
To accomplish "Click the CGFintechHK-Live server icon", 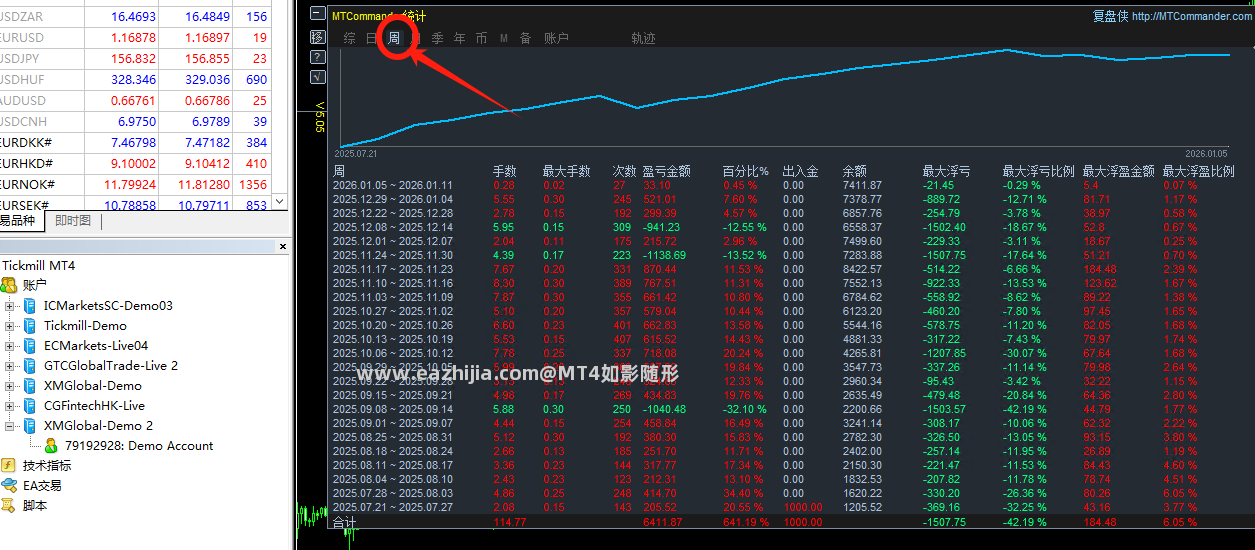I will click(x=30, y=405).
